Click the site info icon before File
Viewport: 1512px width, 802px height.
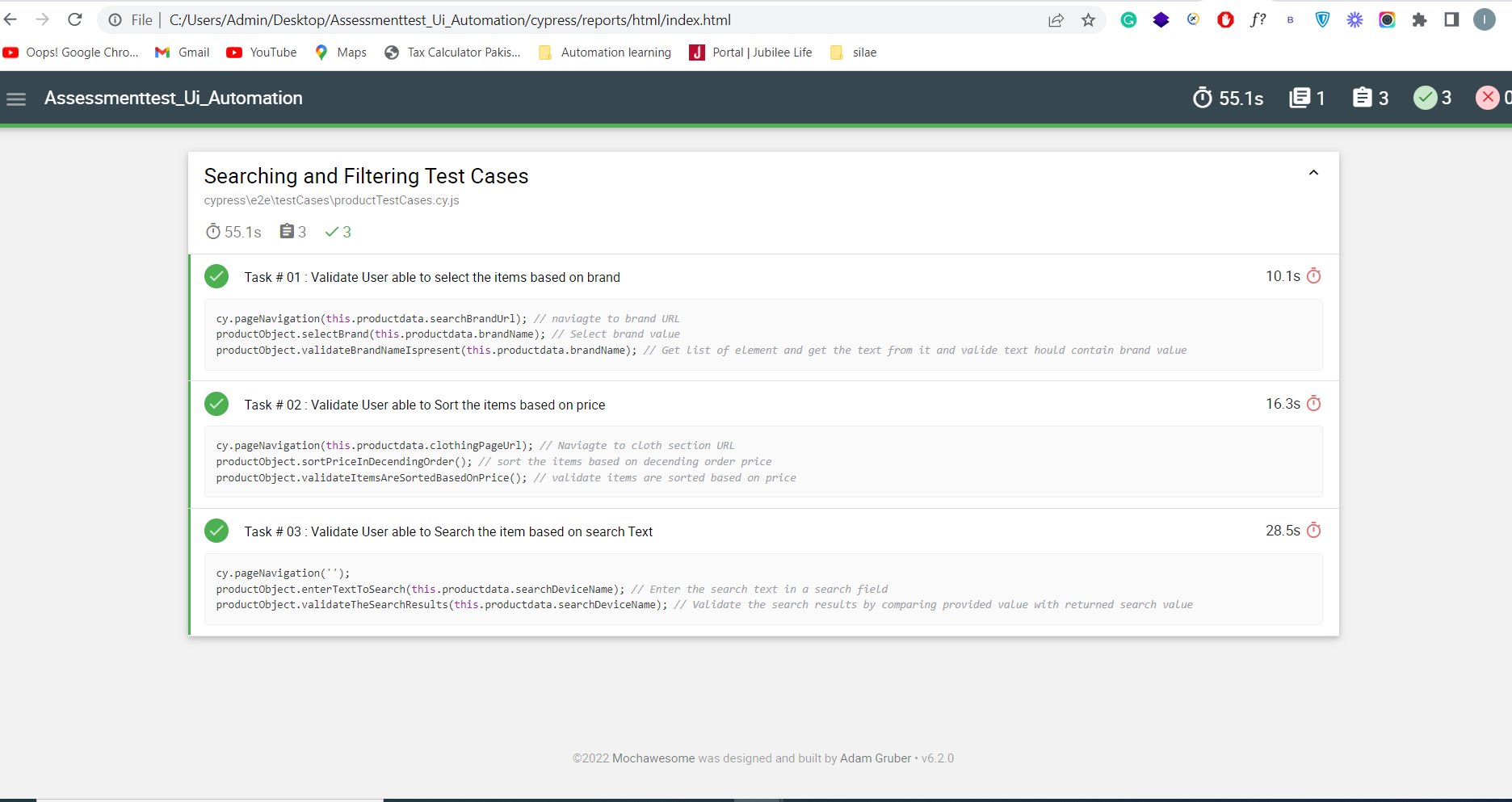115,20
